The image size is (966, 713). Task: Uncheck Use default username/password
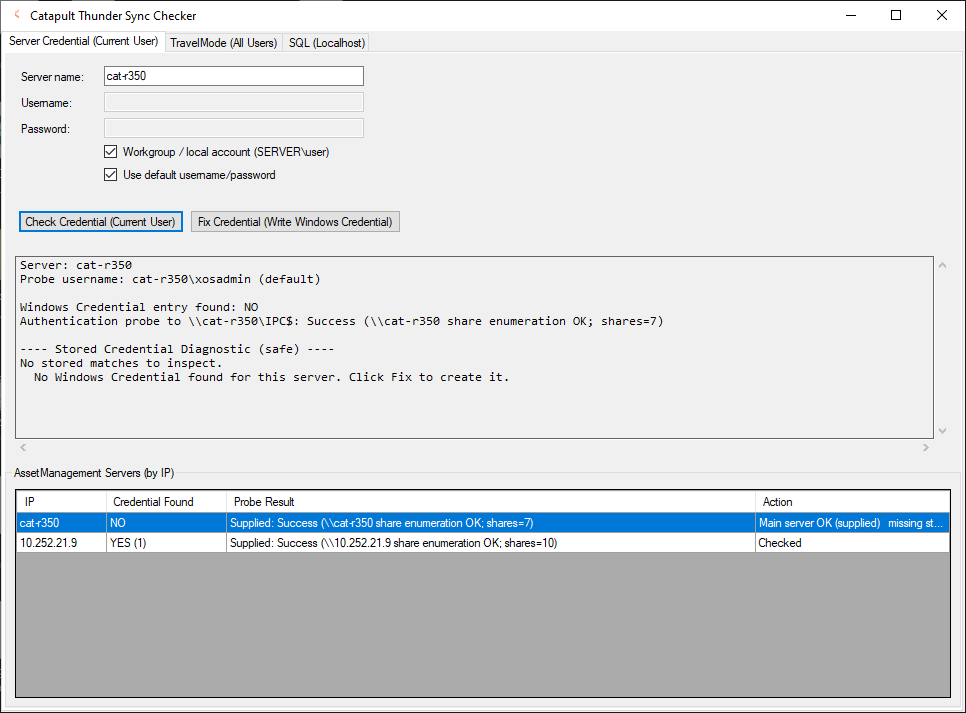[110, 175]
